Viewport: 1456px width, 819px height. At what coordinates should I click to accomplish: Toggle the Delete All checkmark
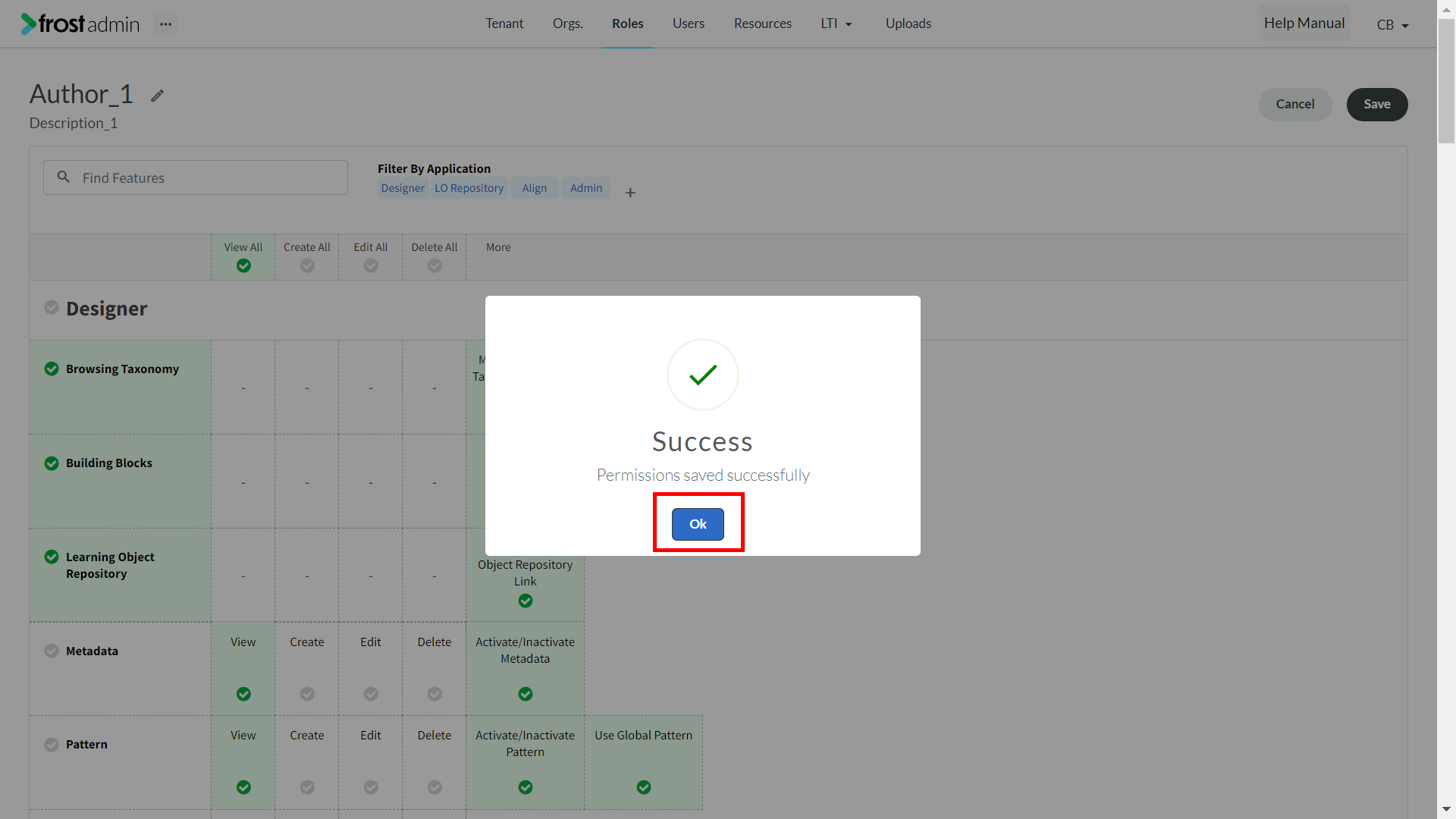click(435, 265)
